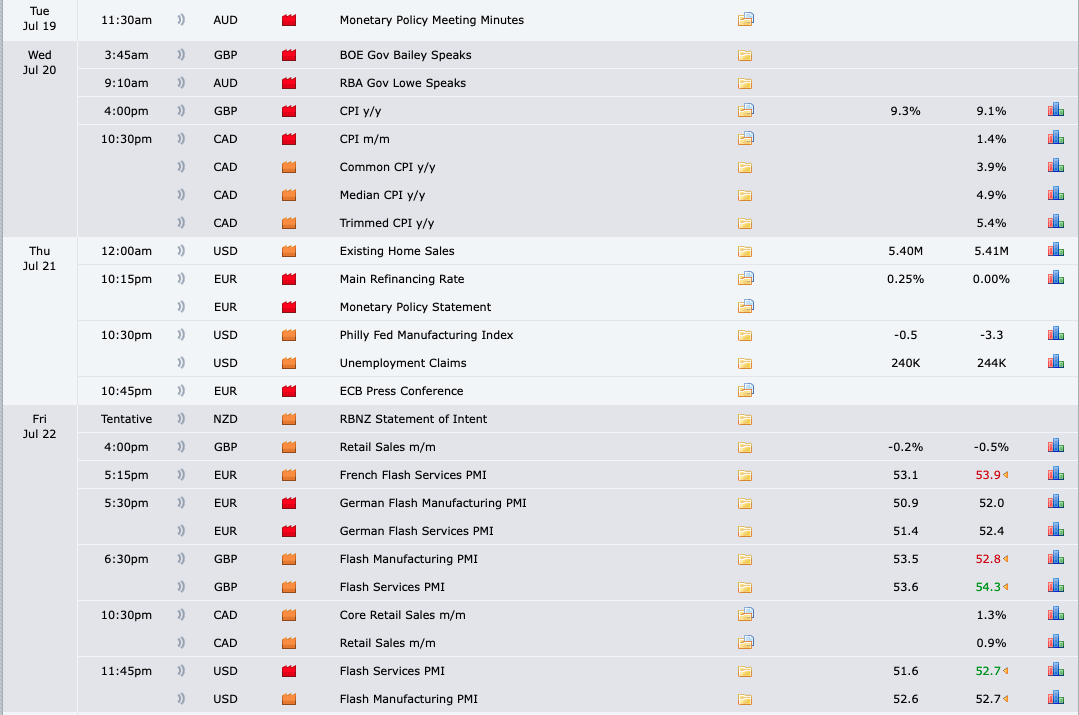Open the Median CPI y/y event

(388, 195)
